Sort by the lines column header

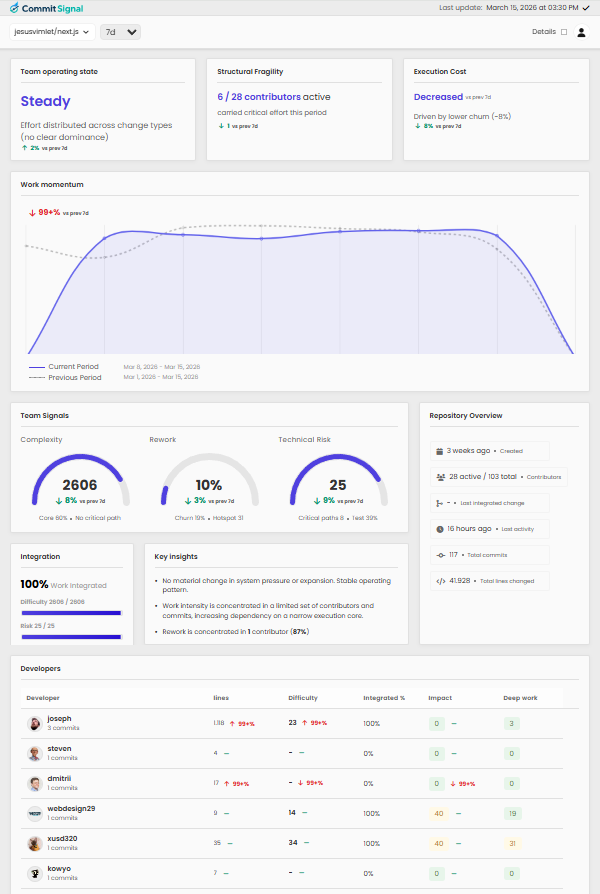[x=221, y=698]
